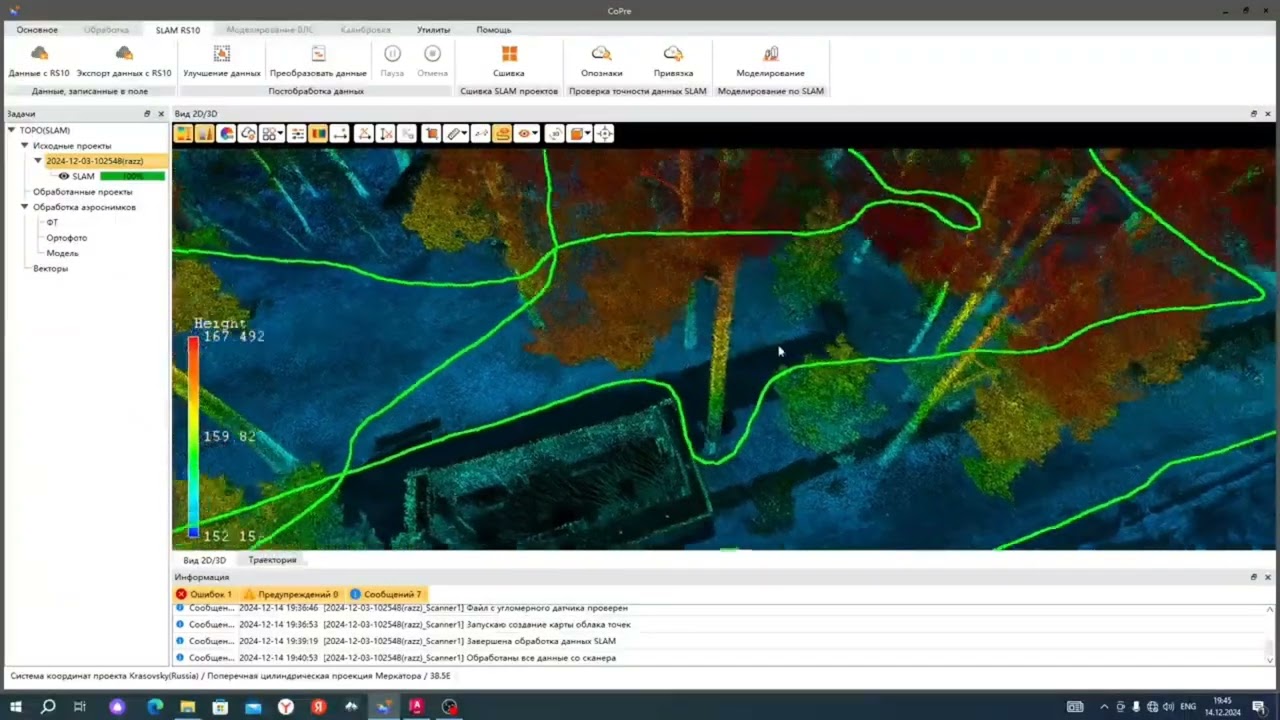This screenshot has width=1280, height=720.
Task: Click the center target view icon
Action: (x=604, y=133)
